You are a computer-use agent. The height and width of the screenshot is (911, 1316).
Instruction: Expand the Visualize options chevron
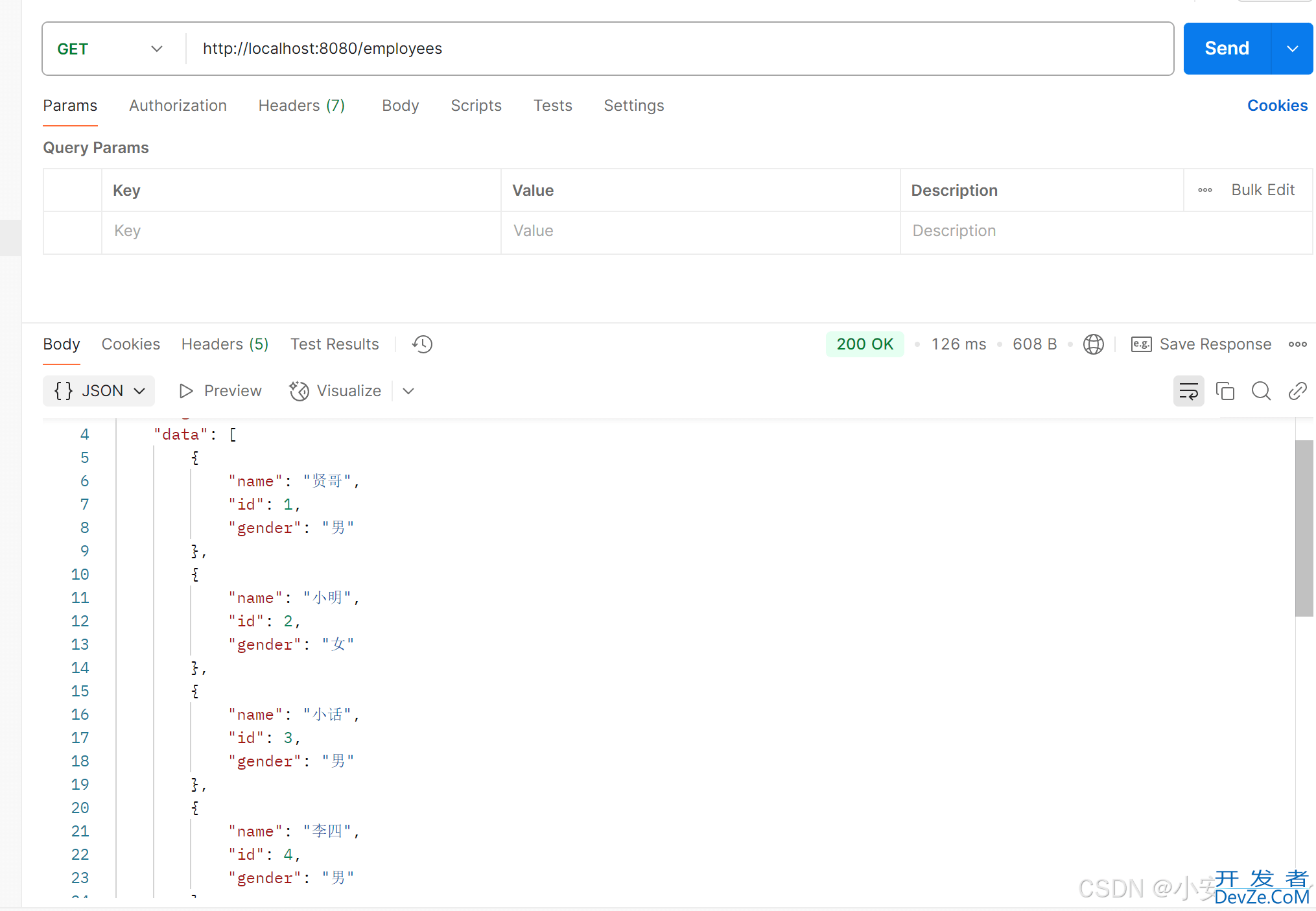click(x=408, y=391)
